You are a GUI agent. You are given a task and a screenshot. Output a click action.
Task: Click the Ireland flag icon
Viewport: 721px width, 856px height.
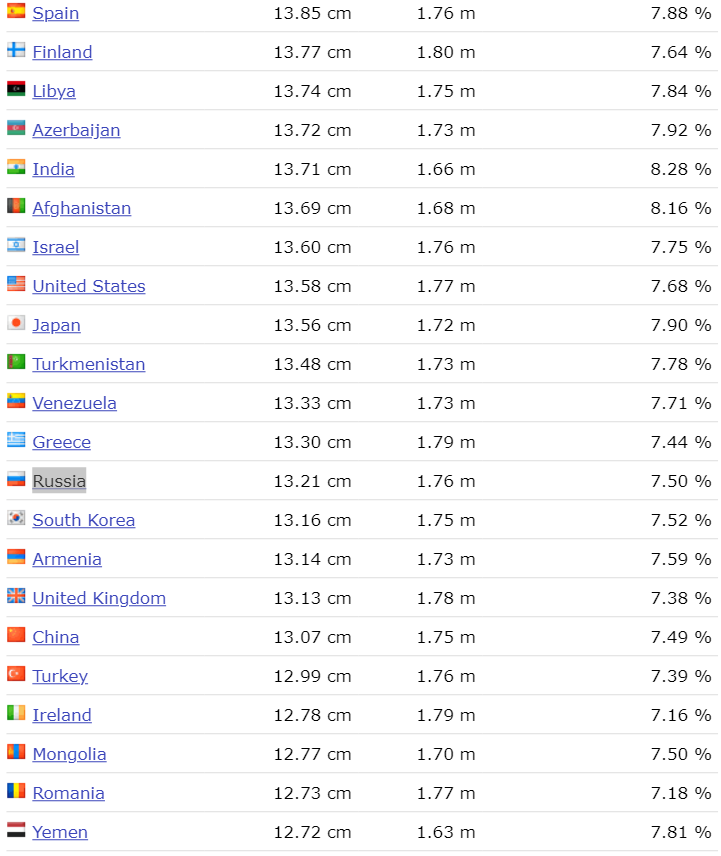(16, 714)
